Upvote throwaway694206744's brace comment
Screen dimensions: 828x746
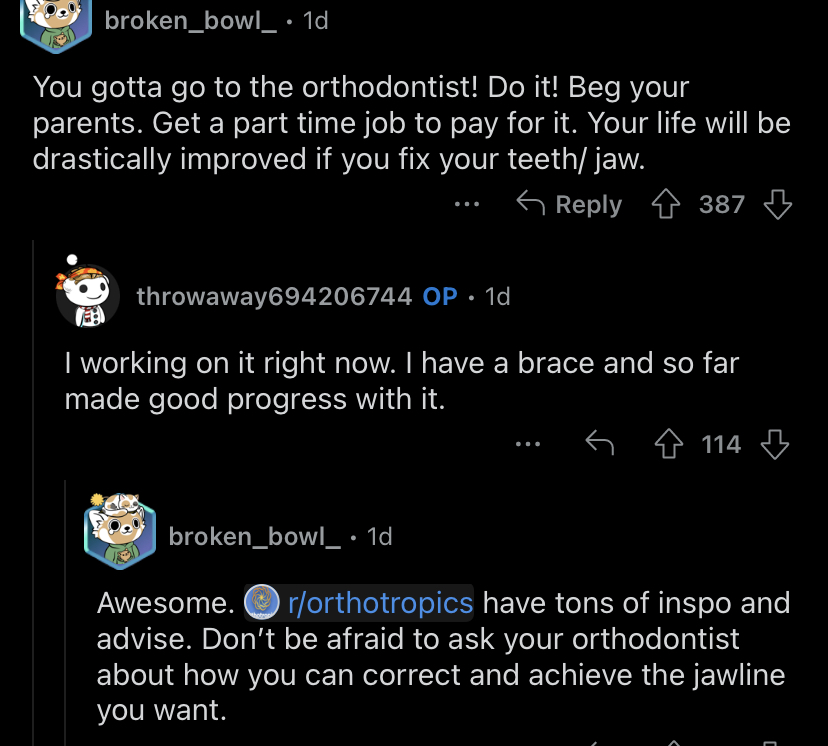(669, 444)
